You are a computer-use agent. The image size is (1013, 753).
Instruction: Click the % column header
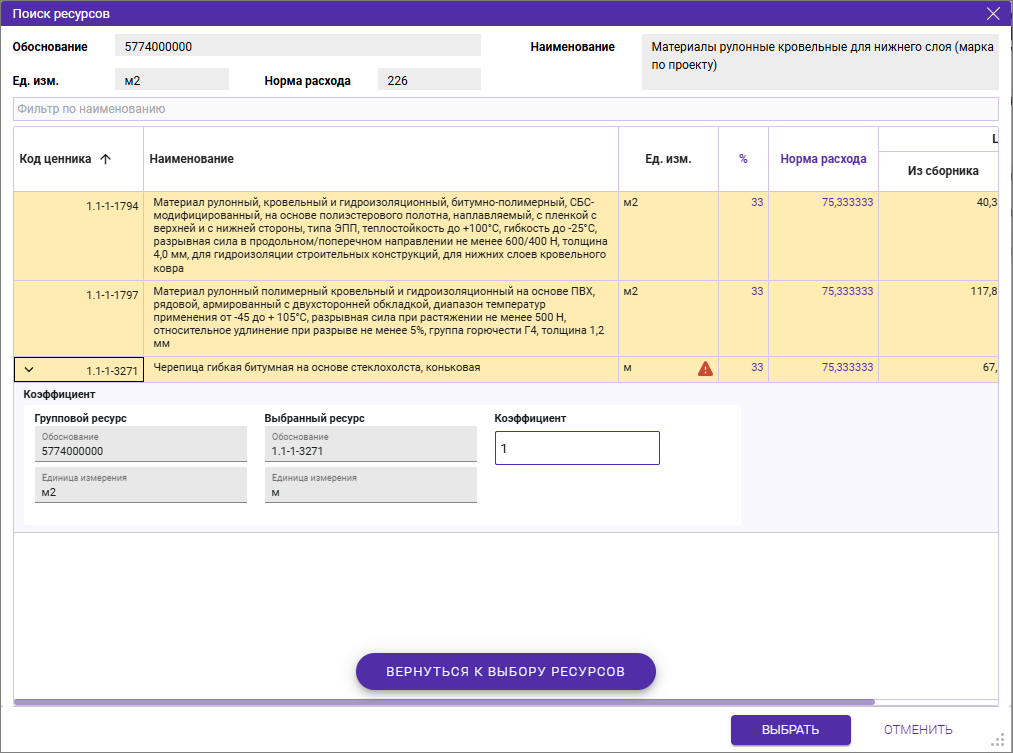click(x=743, y=159)
